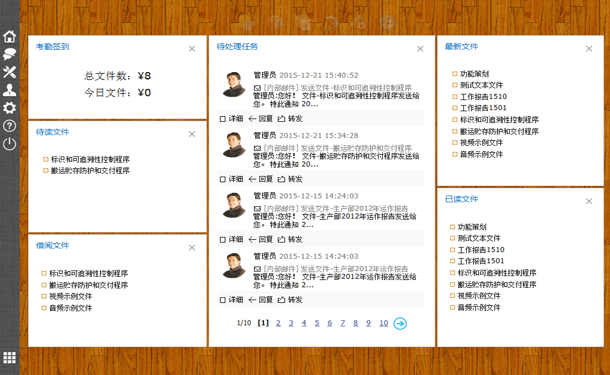Close the 考勤签到 panel
Screen dimensions: 610x375
coord(192,49)
